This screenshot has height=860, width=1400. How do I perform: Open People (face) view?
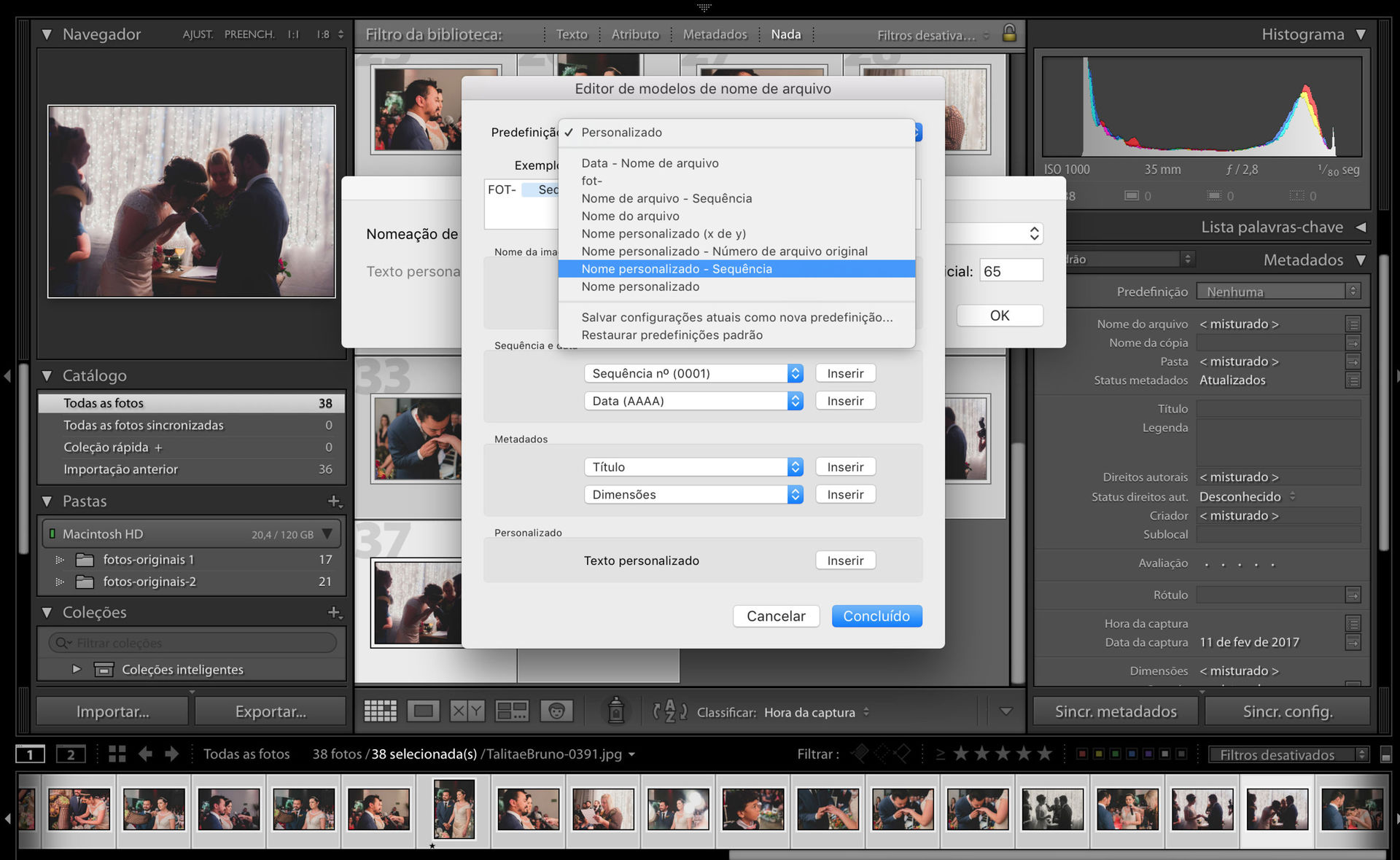click(x=556, y=711)
